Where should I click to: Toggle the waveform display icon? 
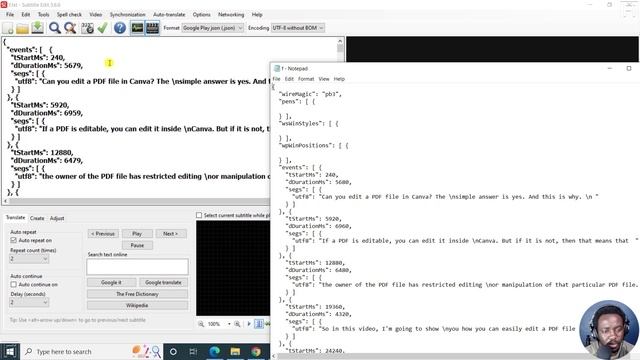137,28
